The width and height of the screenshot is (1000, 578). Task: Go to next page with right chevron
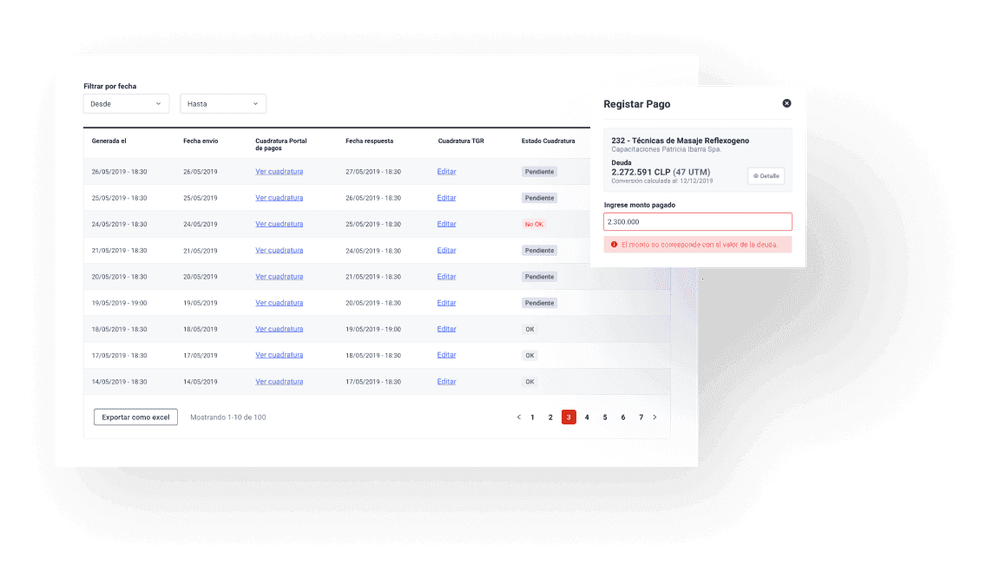point(655,417)
